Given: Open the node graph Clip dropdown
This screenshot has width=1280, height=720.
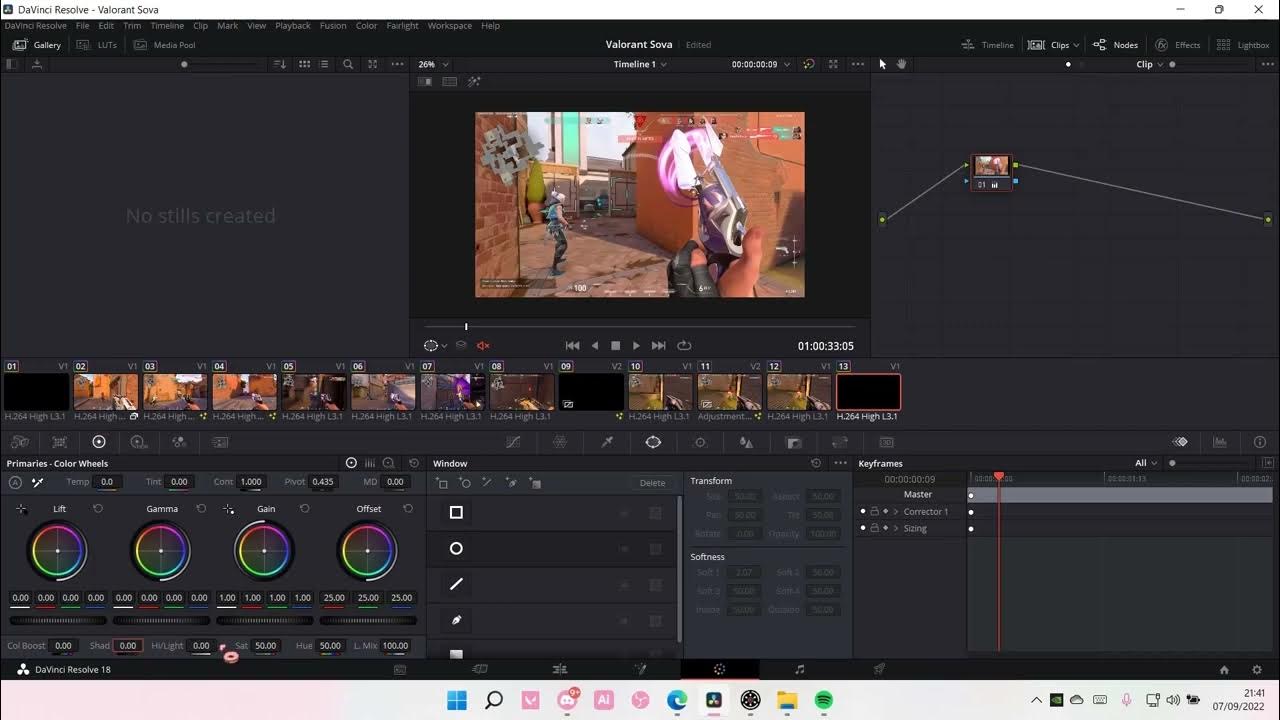Looking at the screenshot, I should point(1150,64).
